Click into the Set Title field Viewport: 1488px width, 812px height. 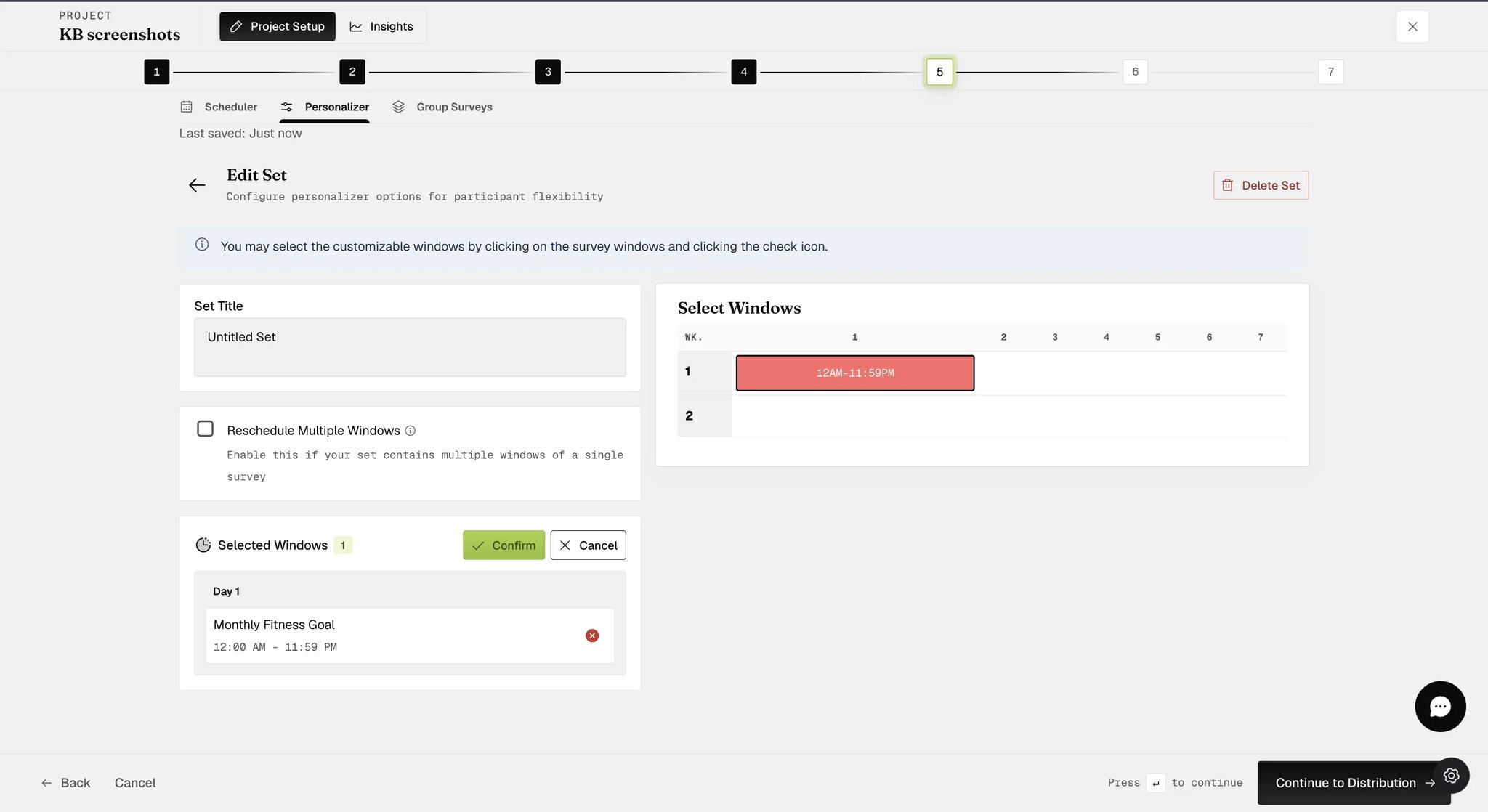(410, 347)
